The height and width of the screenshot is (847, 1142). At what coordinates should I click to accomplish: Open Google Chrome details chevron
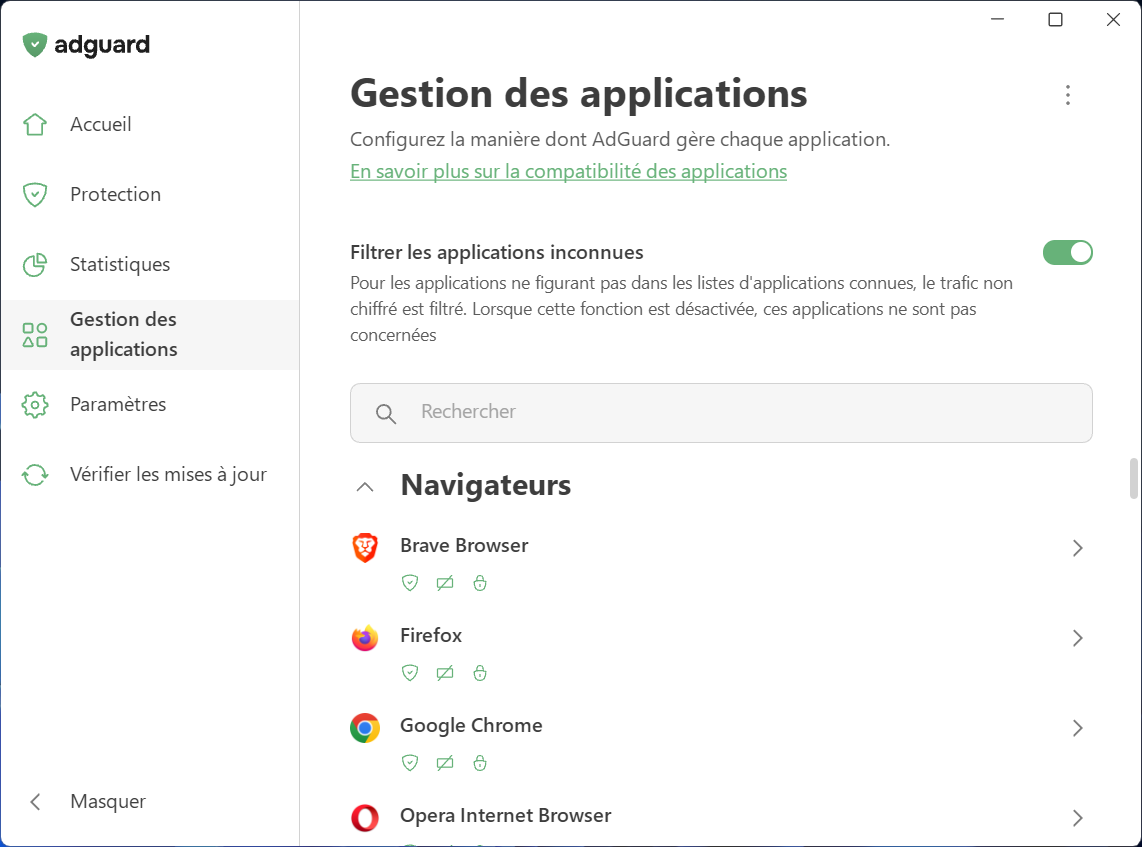tap(1078, 728)
